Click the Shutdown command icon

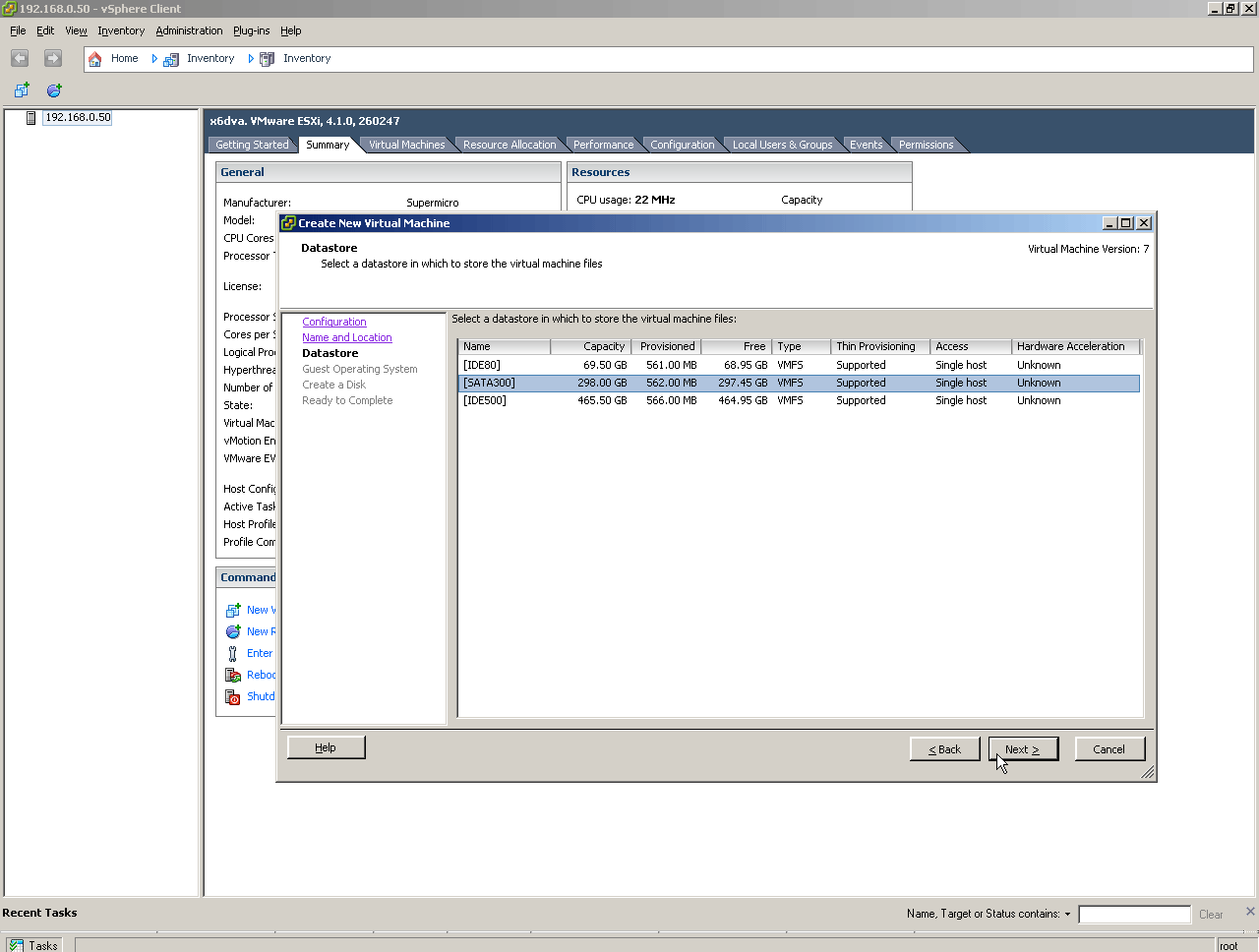[x=233, y=697]
